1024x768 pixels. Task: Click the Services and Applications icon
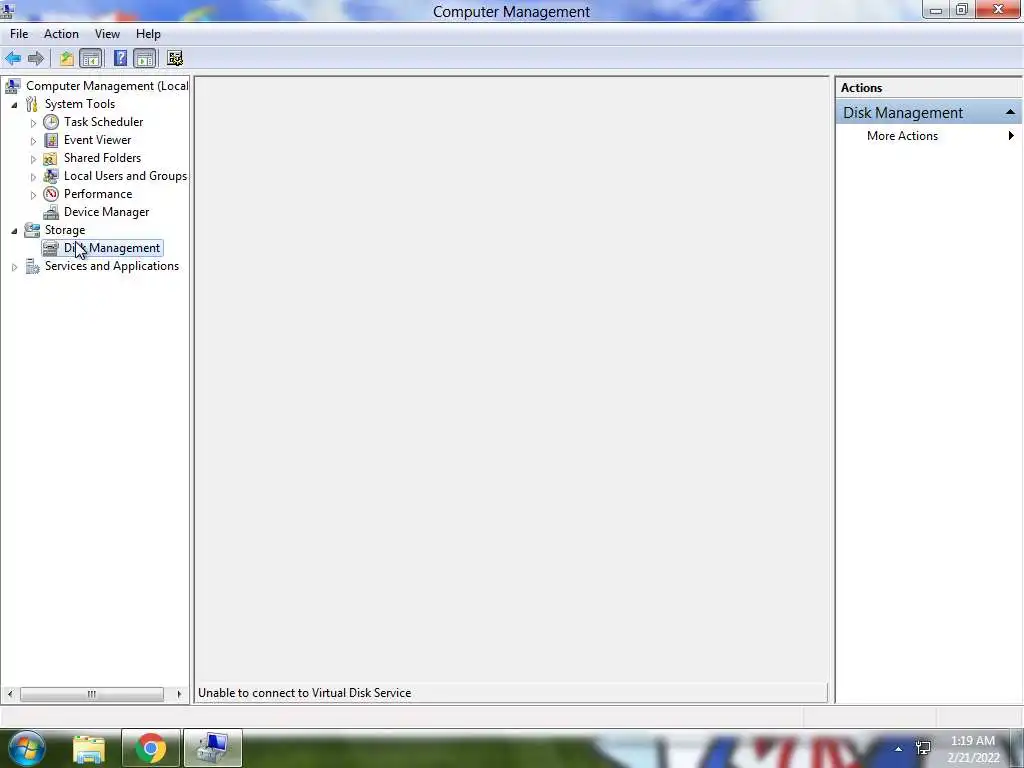(x=32, y=266)
